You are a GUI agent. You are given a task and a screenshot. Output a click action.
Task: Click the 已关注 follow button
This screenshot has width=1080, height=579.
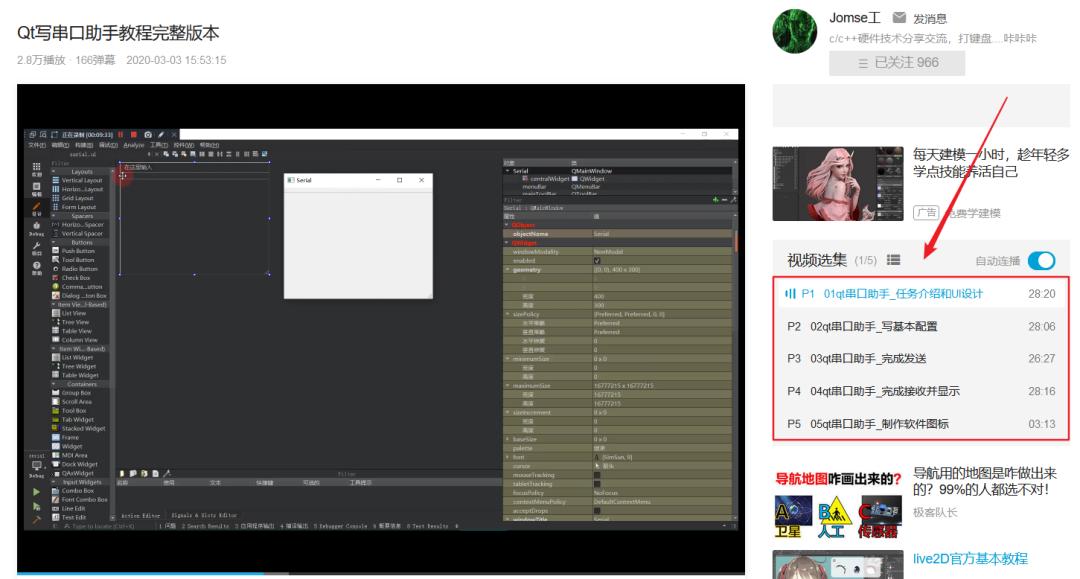coord(897,62)
